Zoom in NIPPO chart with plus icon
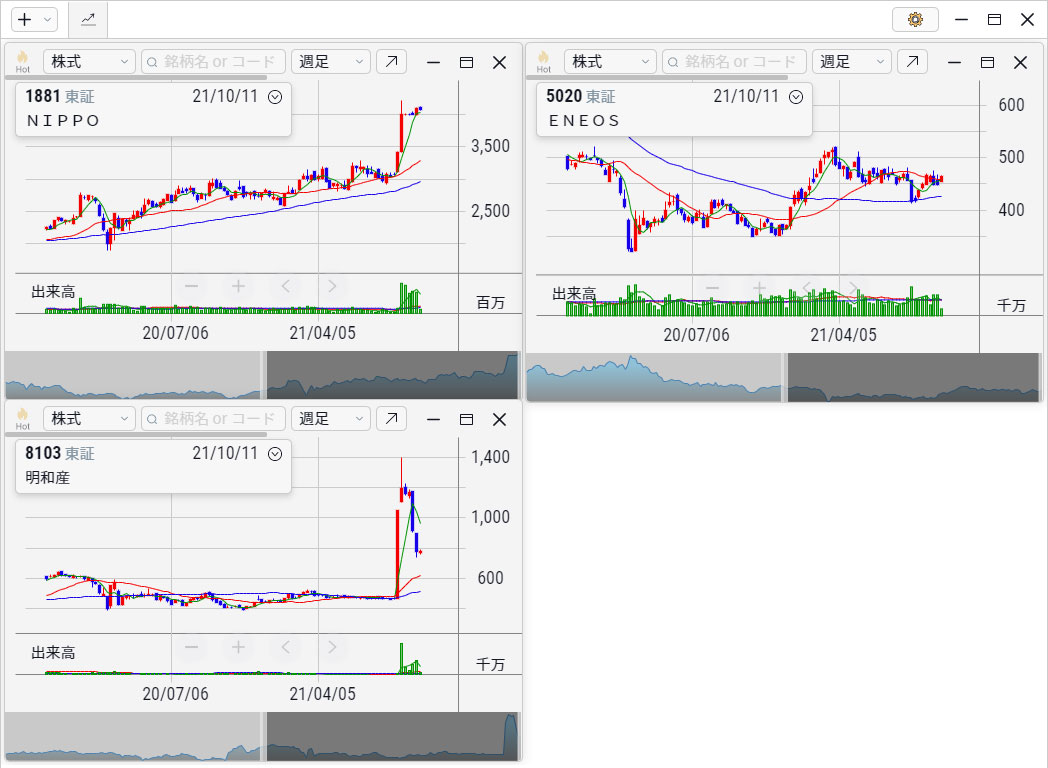This screenshot has width=1048, height=768. (238, 286)
